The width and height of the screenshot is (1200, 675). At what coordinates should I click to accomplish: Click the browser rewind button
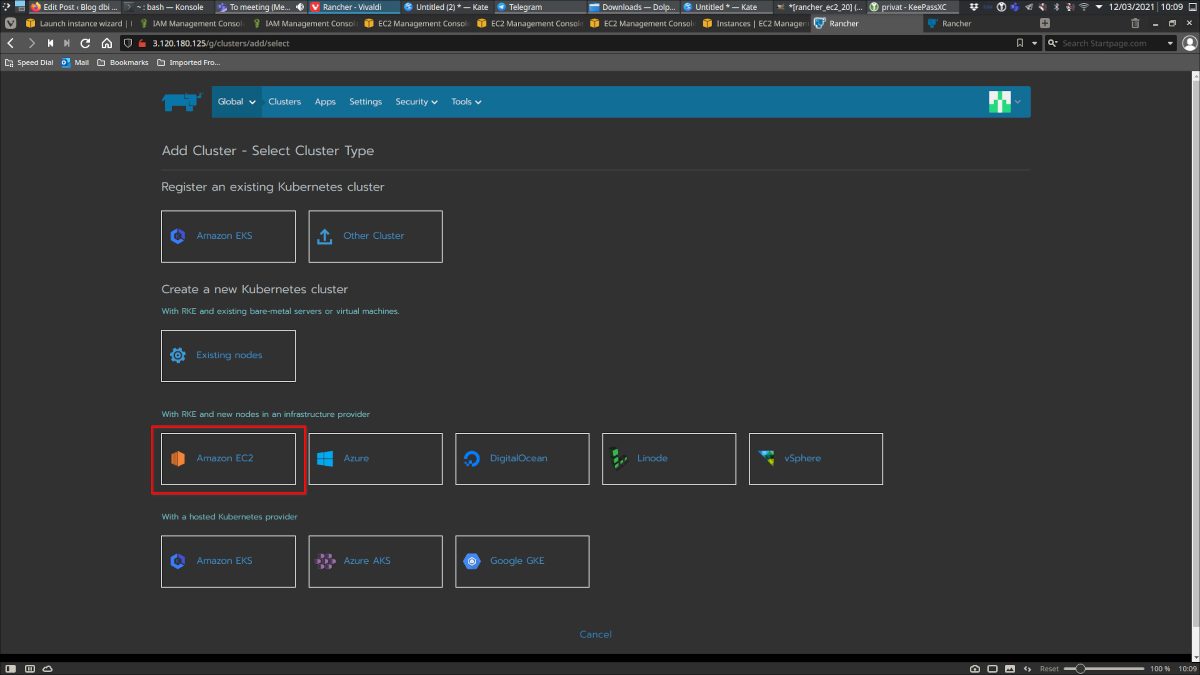point(50,43)
